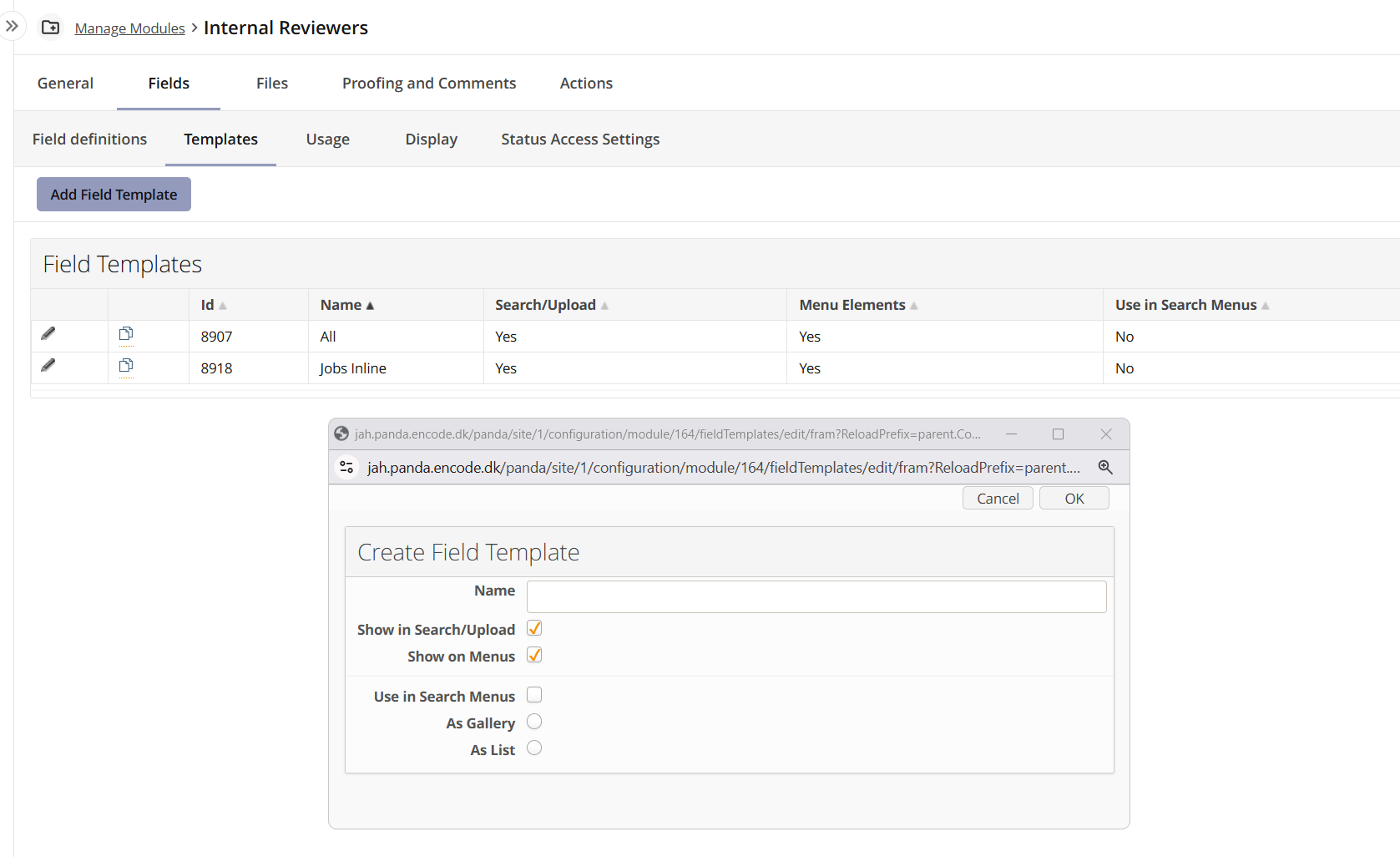Image resolution: width=1400 pixels, height=857 pixels.
Task: Minimize the popup window
Action: 1011,434
